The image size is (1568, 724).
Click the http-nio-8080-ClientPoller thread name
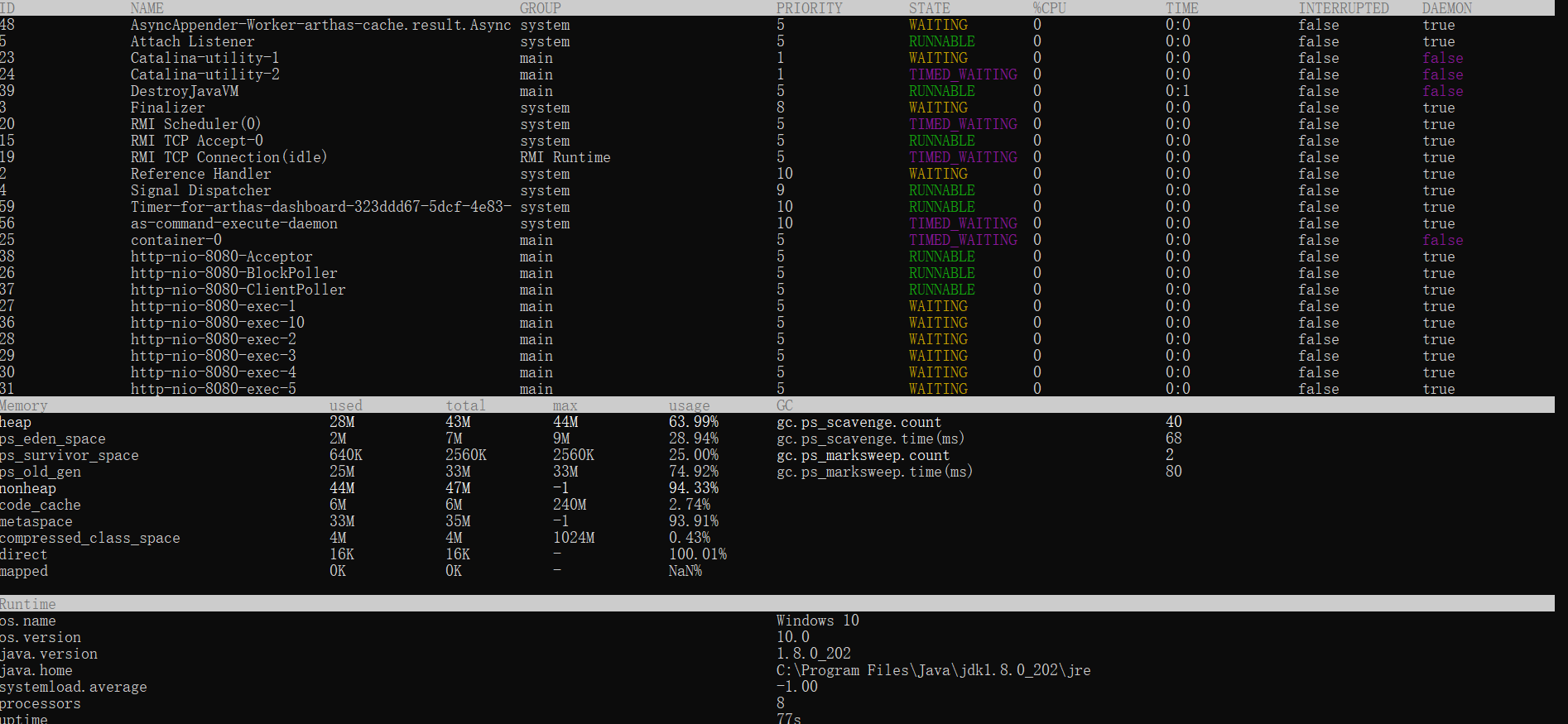click(238, 290)
